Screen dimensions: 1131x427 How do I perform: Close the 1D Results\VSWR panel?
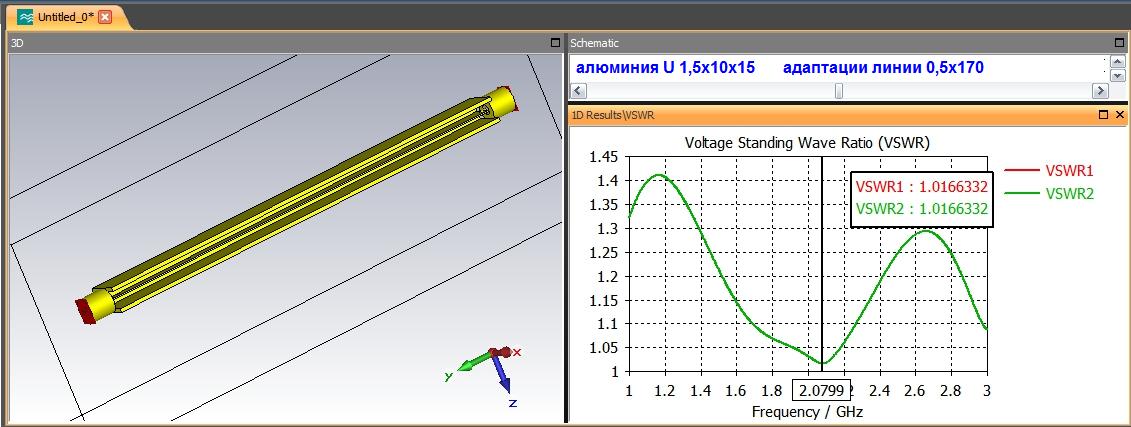click(x=1119, y=115)
